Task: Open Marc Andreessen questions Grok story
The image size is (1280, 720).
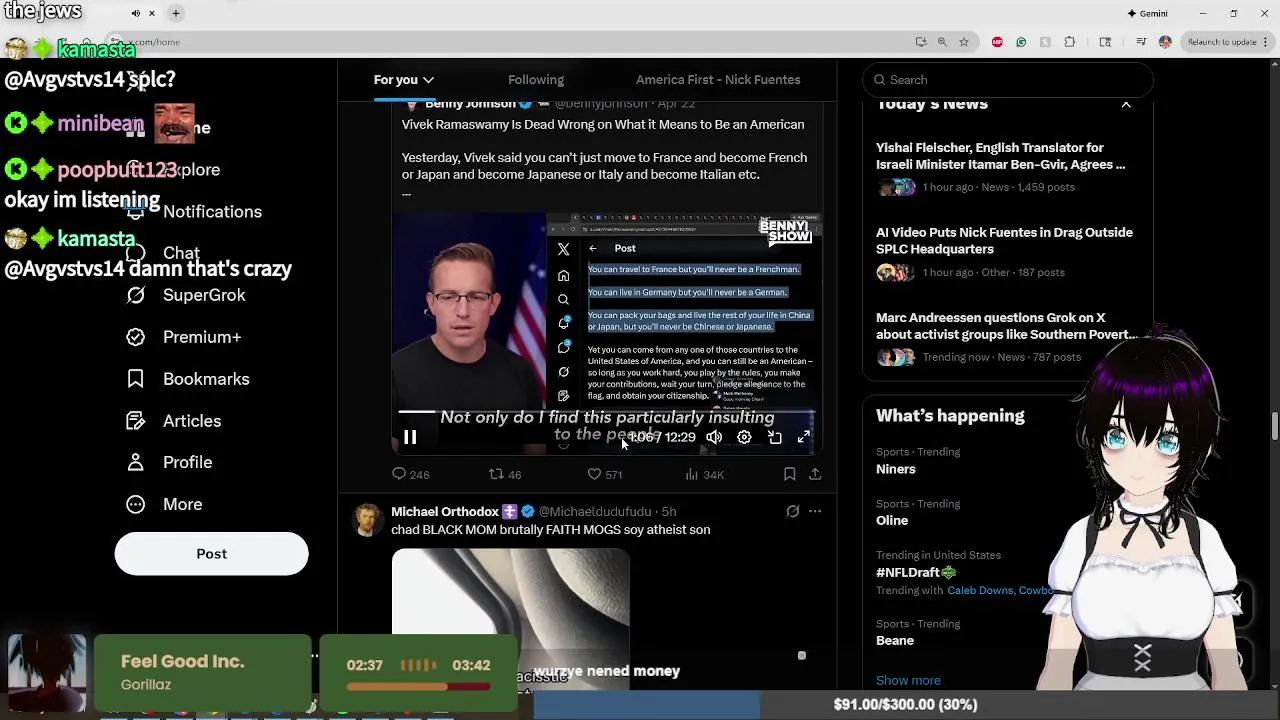Action: (1007, 337)
